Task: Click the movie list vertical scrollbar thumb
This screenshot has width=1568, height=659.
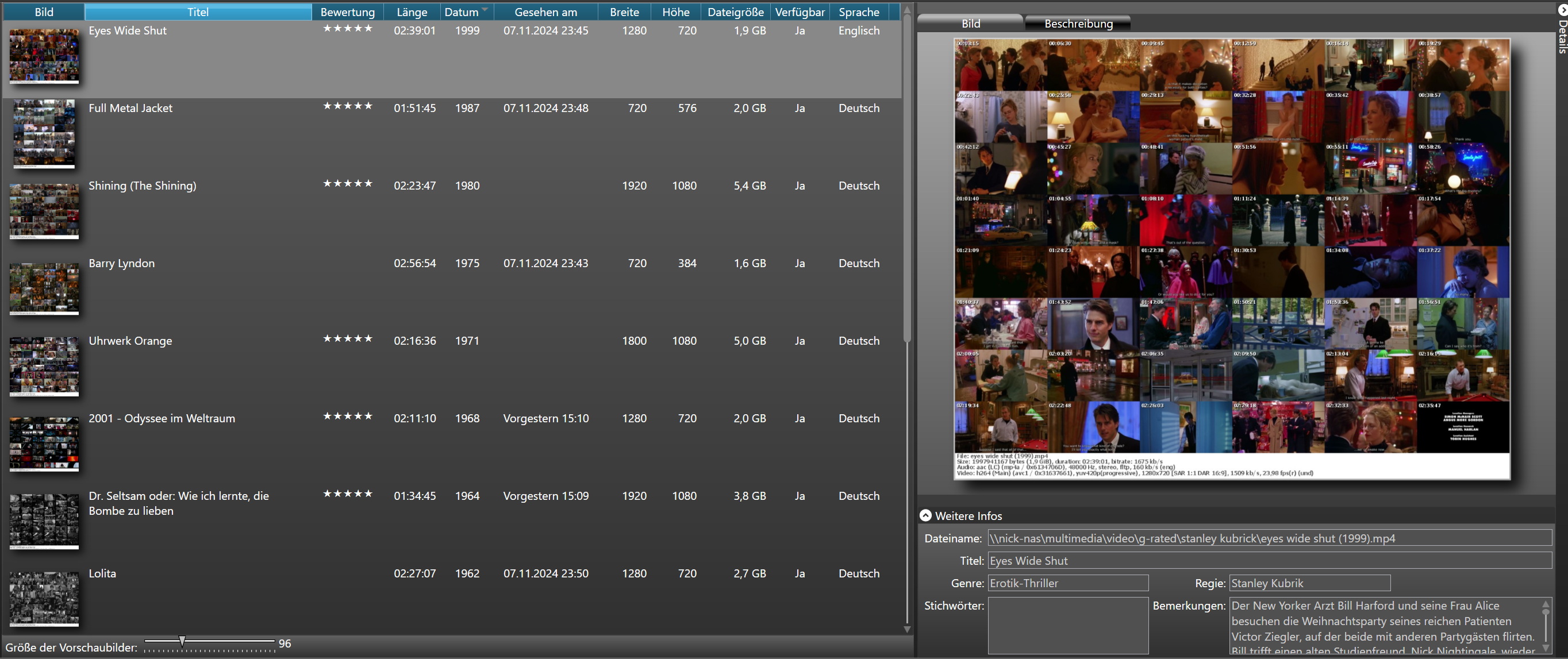Action: [x=907, y=178]
